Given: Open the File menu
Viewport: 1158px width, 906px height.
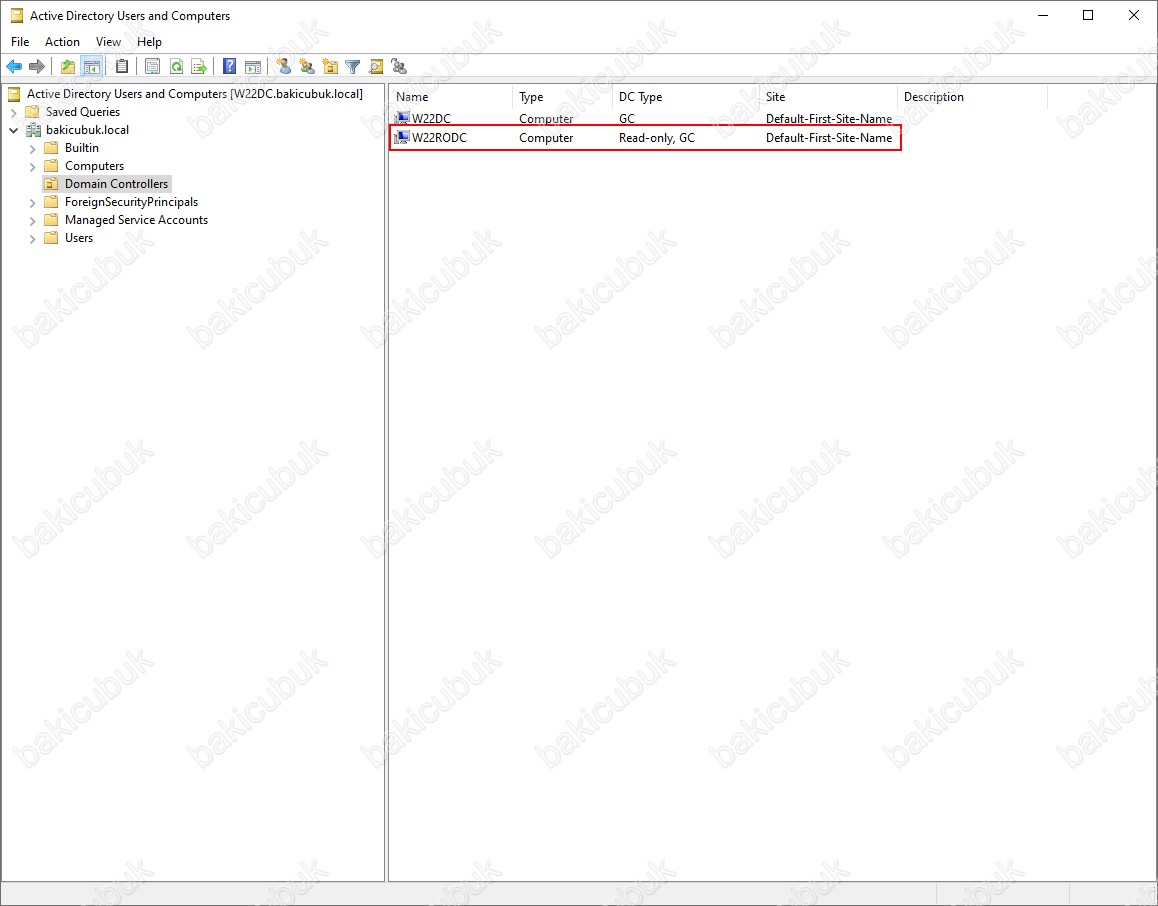Looking at the screenshot, I should (20, 42).
